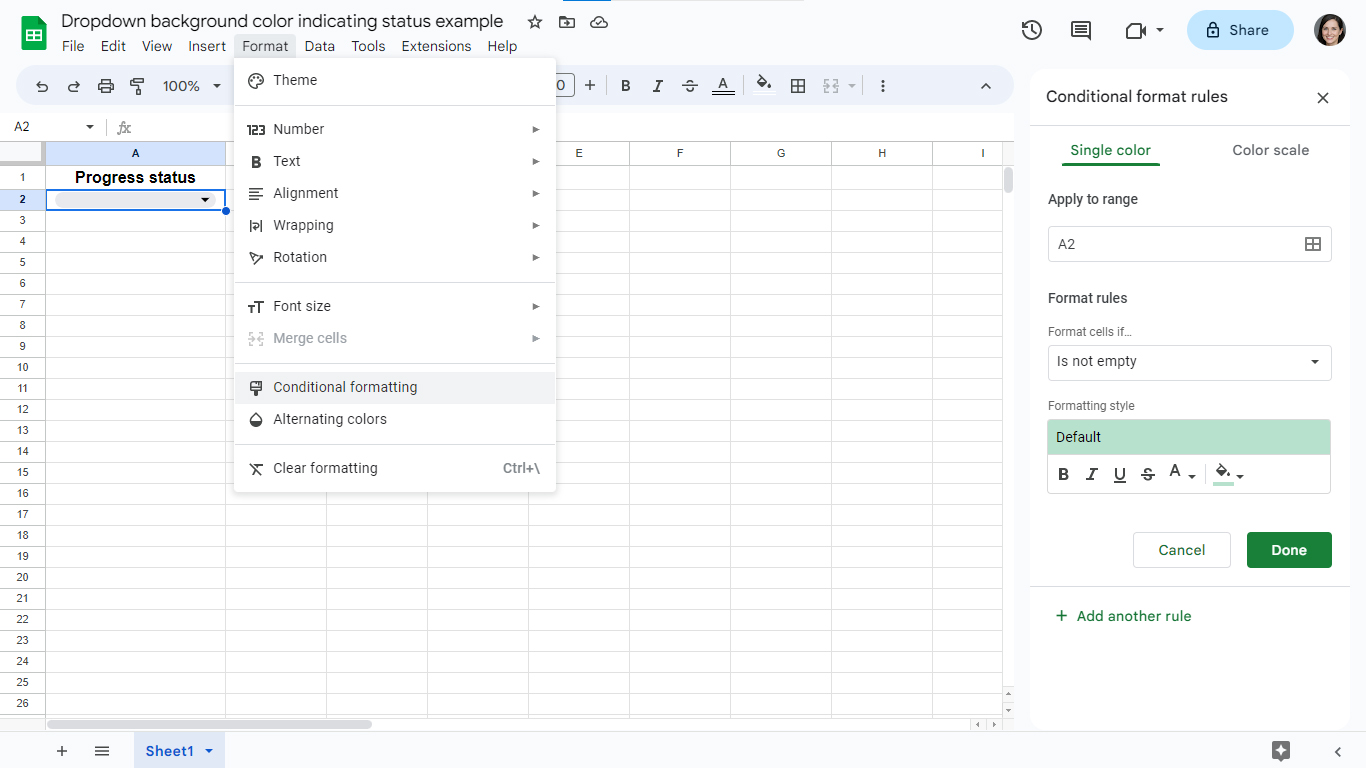Switch to the Single color tab
Screen dimensions: 1366x768
click(1110, 150)
